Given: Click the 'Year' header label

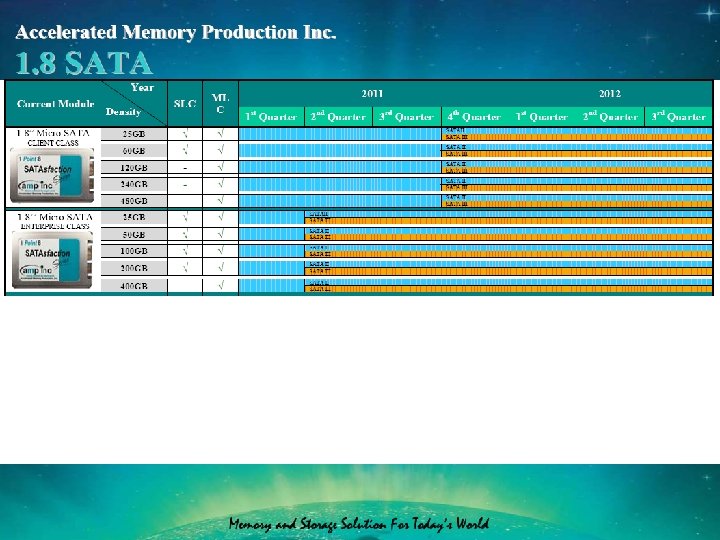Looking at the screenshot, I should (x=142, y=88).
